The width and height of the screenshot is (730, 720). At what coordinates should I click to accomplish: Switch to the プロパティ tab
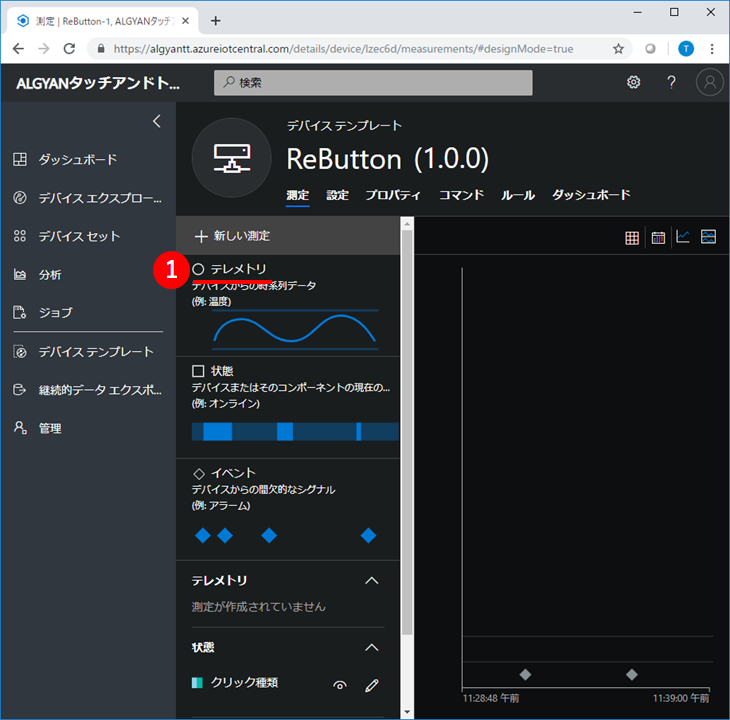point(393,195)
